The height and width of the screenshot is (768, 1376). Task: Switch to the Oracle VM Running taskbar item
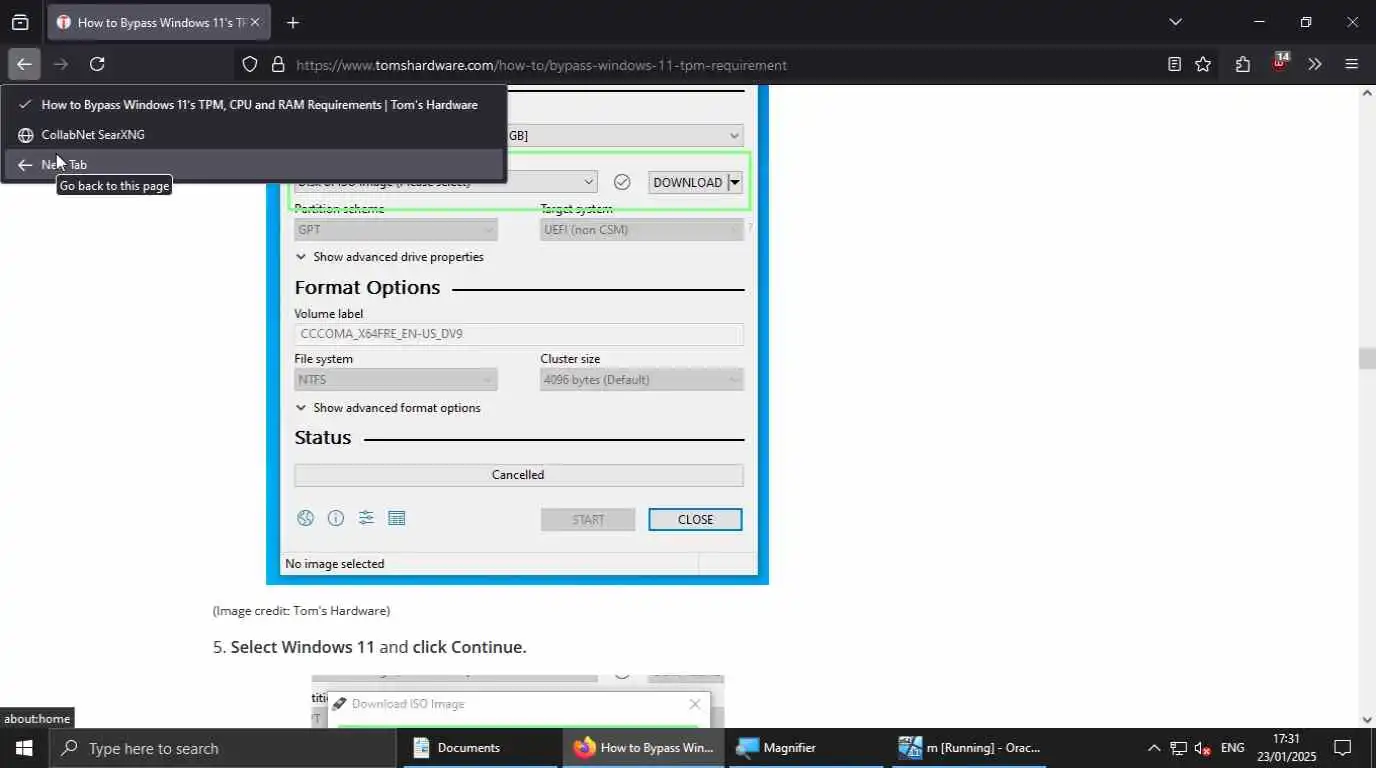(x=969, y=748)
